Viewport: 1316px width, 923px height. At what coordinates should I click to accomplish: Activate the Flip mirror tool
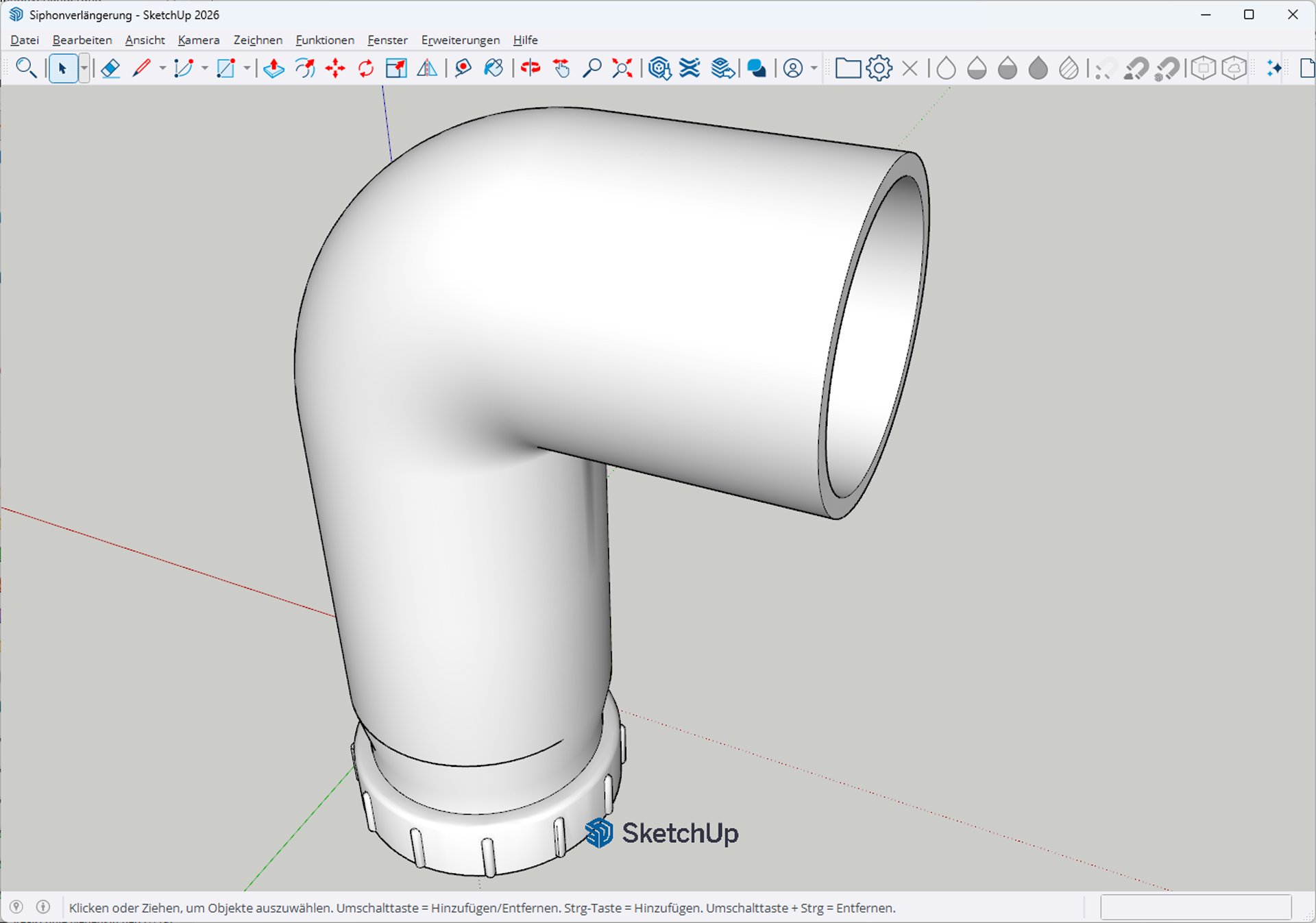click(x=427, y=69)
